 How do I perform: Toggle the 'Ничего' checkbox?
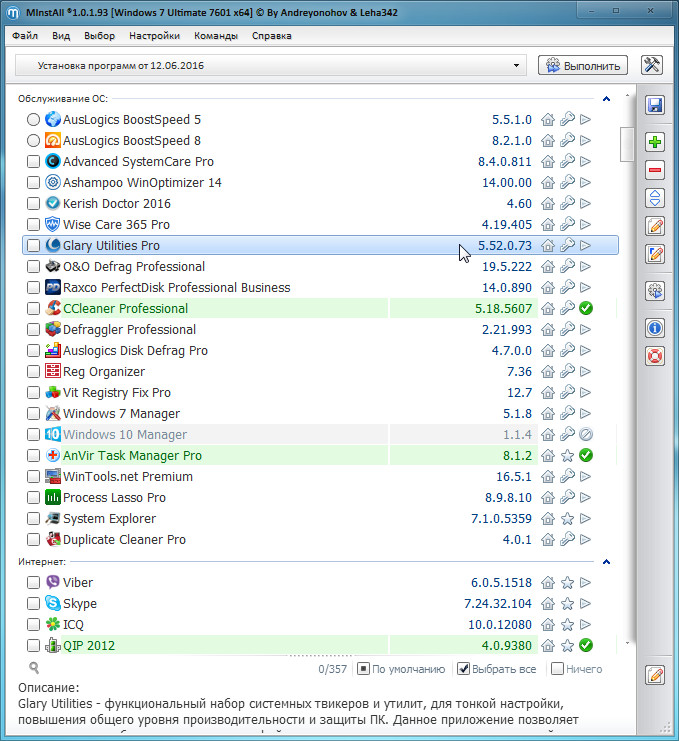coord(558,669)
